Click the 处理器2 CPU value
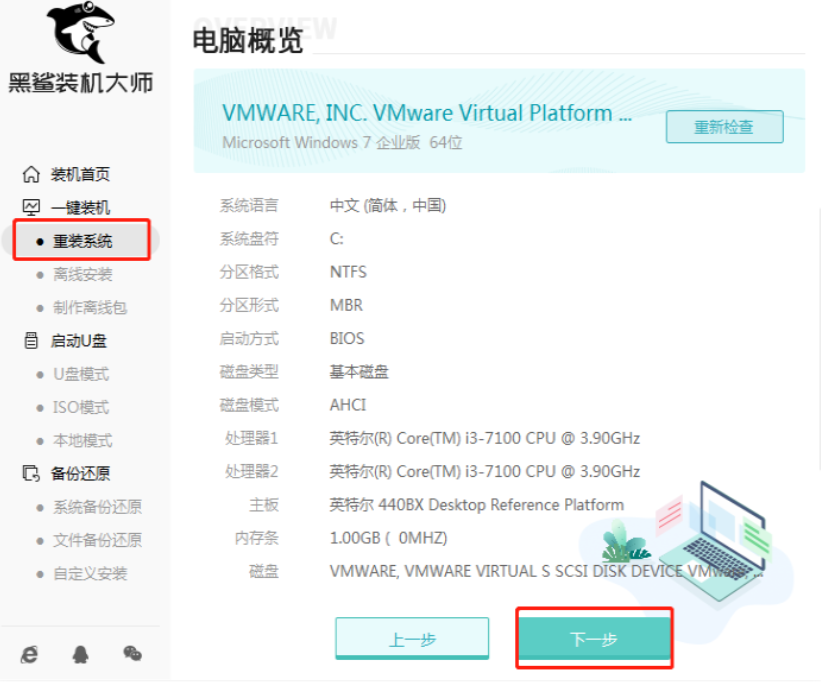The image size is (830, 685). click(485, 471)
